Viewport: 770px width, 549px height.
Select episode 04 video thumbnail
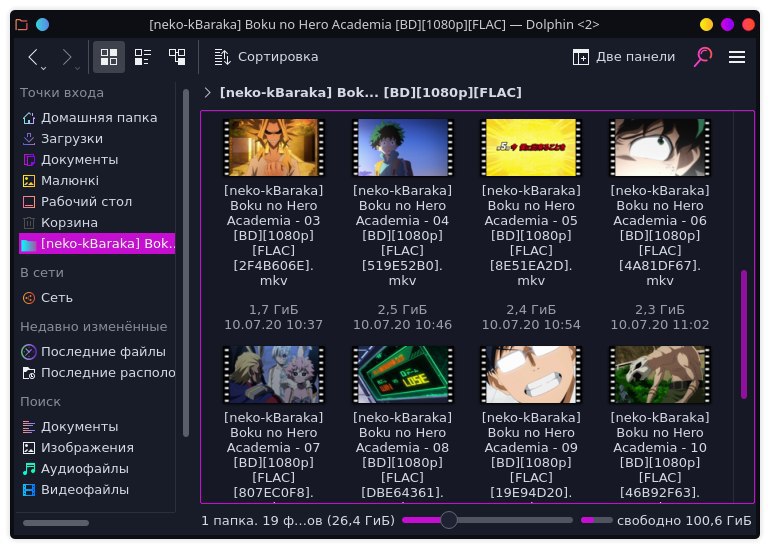402,147
